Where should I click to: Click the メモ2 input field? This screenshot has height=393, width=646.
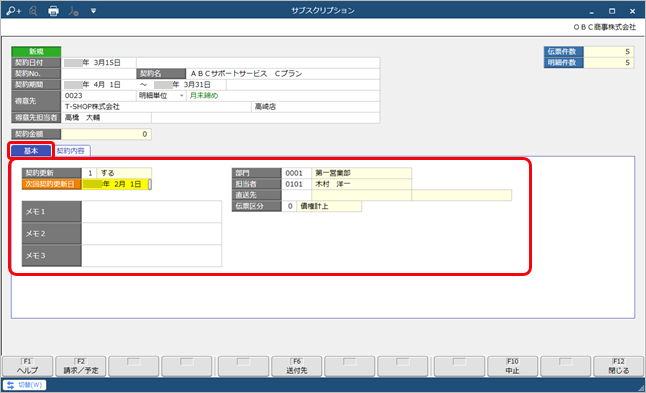pos(151,234)
